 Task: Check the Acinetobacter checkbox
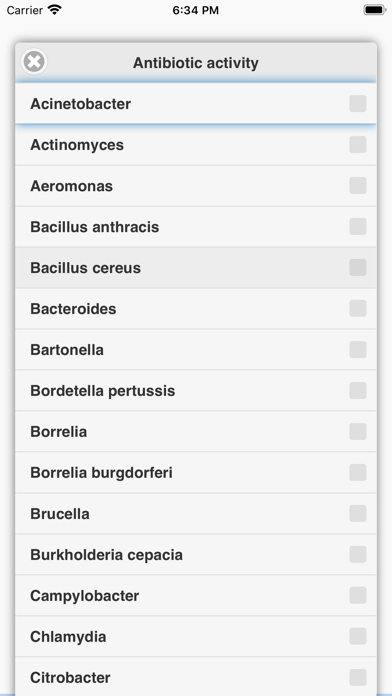pyautogui.click(x=358, y=104)
